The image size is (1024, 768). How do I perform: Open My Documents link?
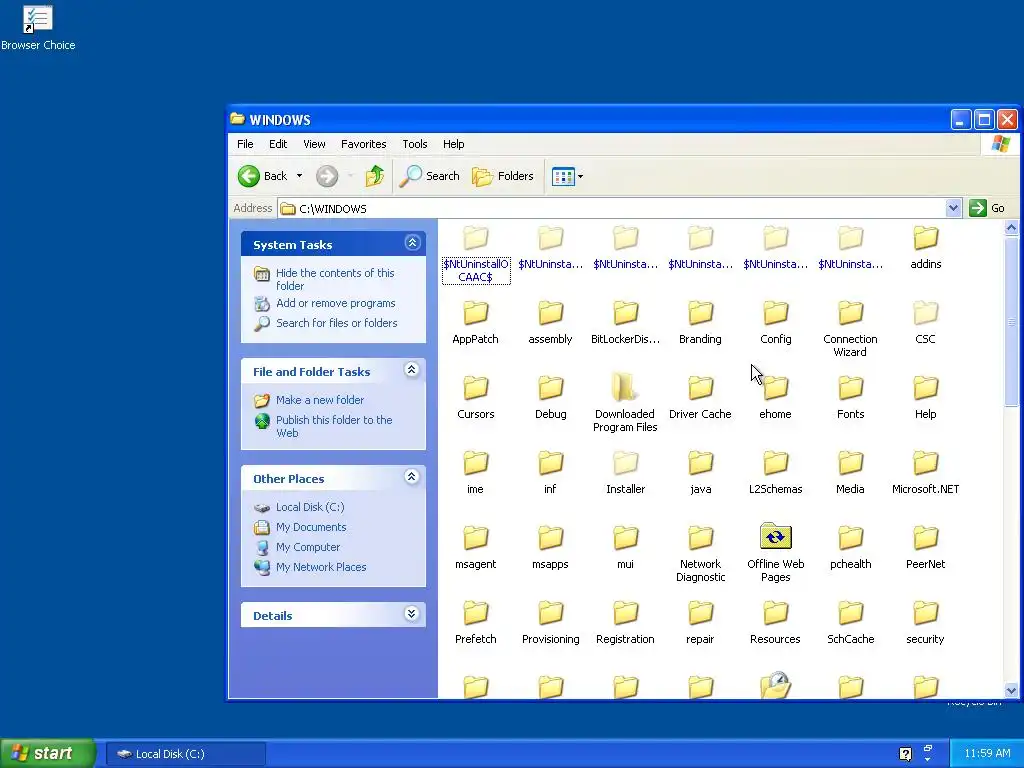311,527
